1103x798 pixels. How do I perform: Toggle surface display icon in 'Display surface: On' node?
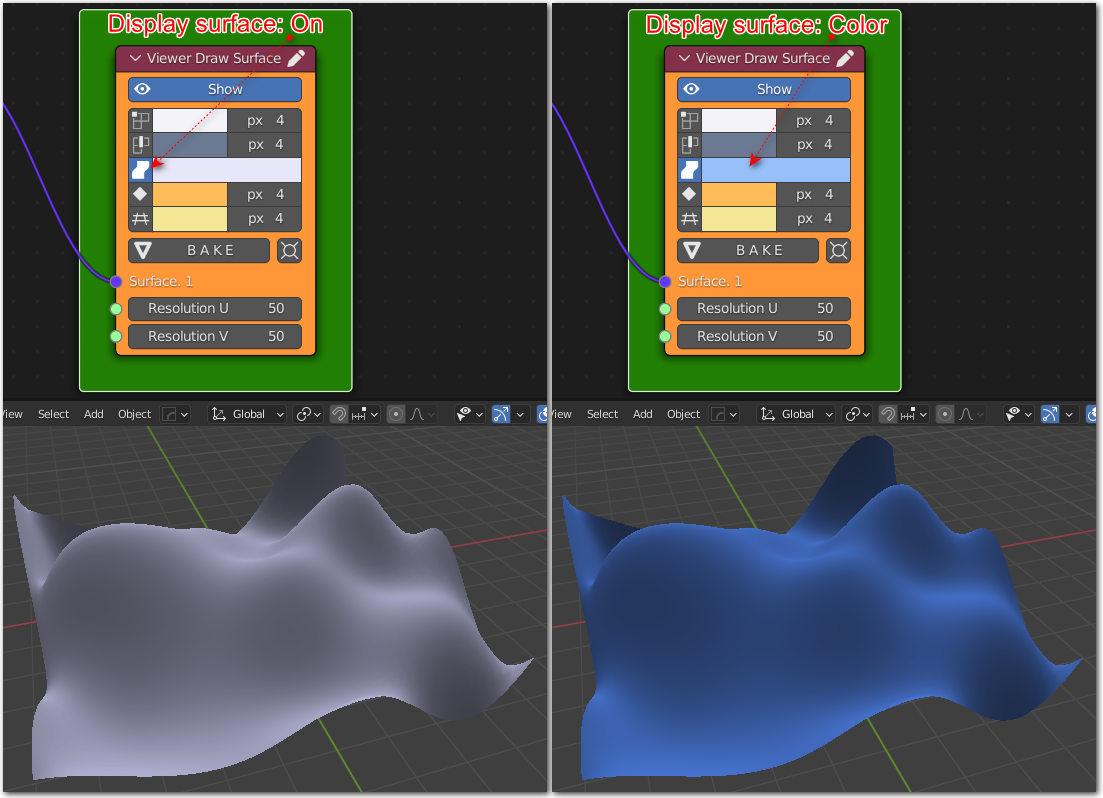pos(141,170)
